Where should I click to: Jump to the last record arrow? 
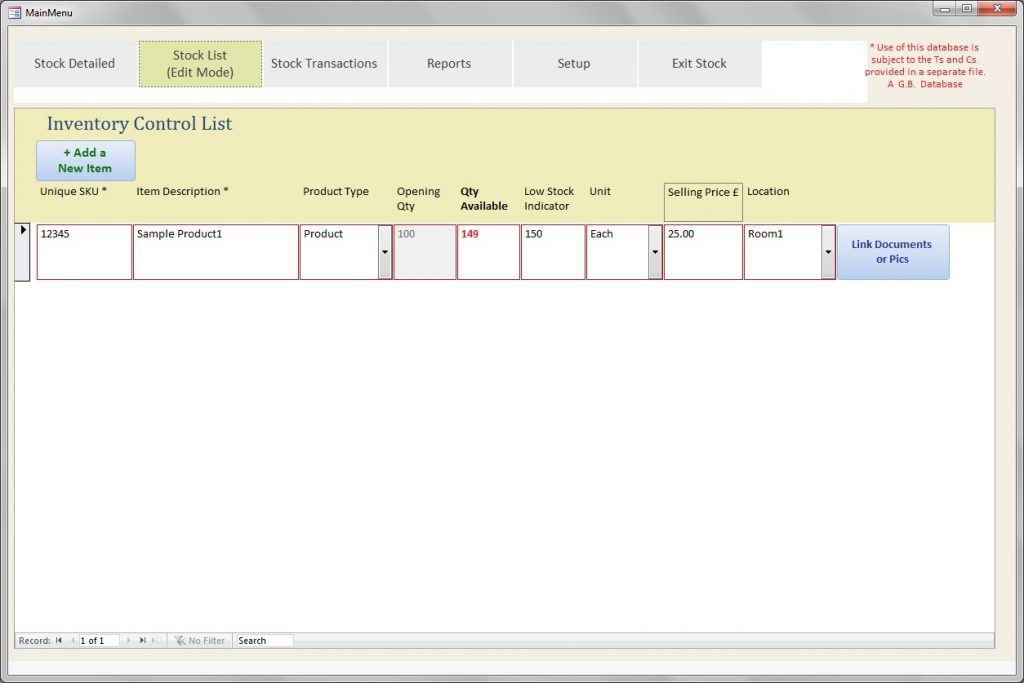[142, 640]
